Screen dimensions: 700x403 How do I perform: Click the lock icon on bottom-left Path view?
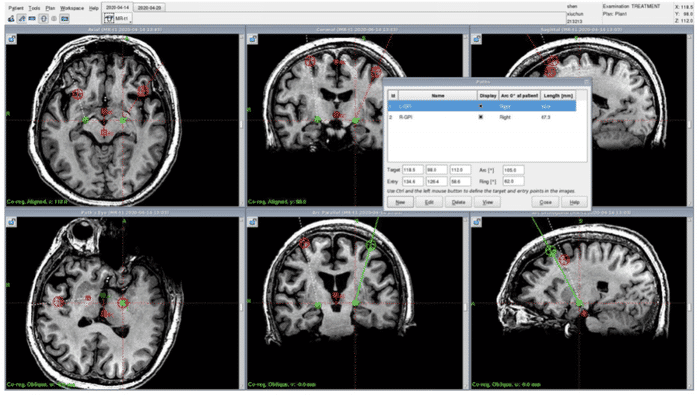click(x=11, y=220)
